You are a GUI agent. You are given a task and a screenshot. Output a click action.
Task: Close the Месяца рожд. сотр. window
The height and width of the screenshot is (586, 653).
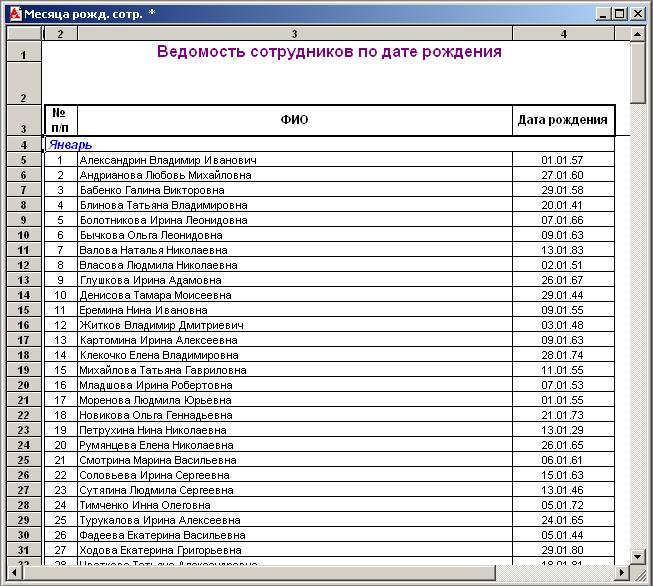(x=637, y=14)
